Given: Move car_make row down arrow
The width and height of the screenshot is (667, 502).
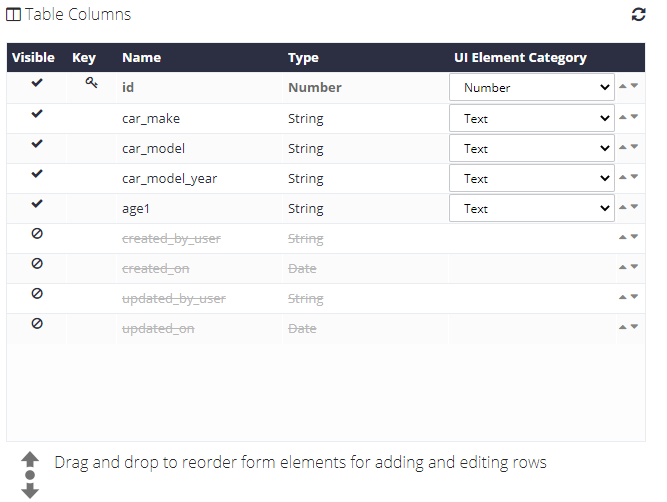Looking at the screenshot, I should [x=634, y=117].
